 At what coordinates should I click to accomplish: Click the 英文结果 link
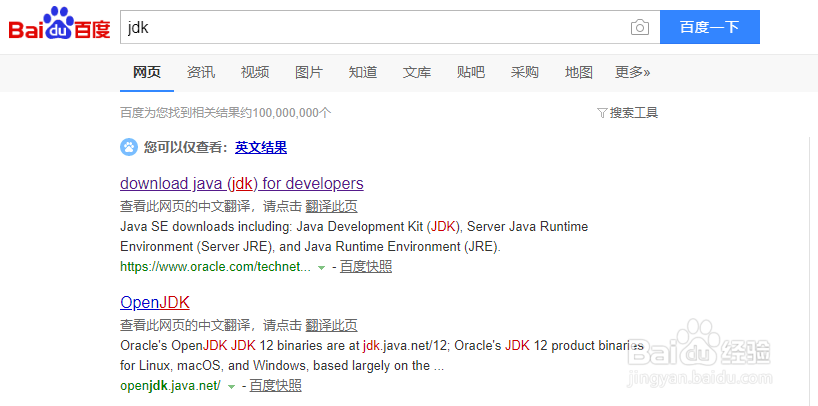coord(261,147)
